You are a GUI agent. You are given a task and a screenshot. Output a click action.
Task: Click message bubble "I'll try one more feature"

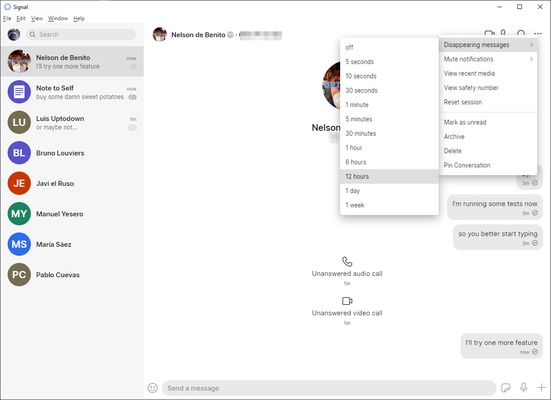(501, 346)
